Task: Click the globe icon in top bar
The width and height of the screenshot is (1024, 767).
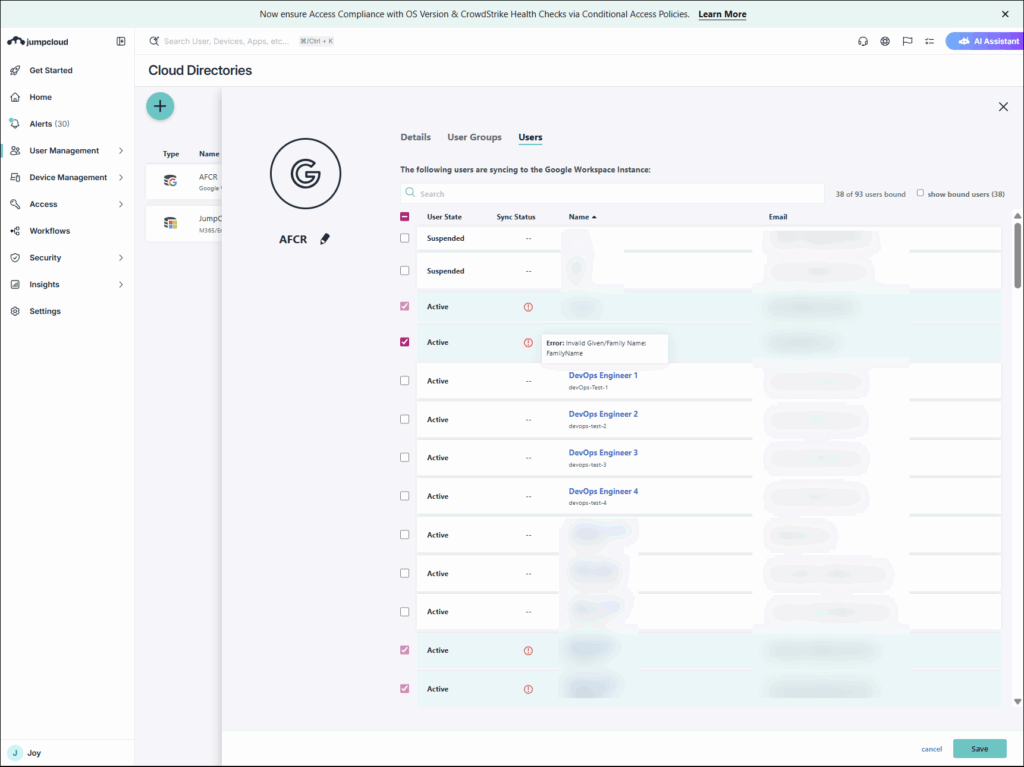Action: pos(885,41)
